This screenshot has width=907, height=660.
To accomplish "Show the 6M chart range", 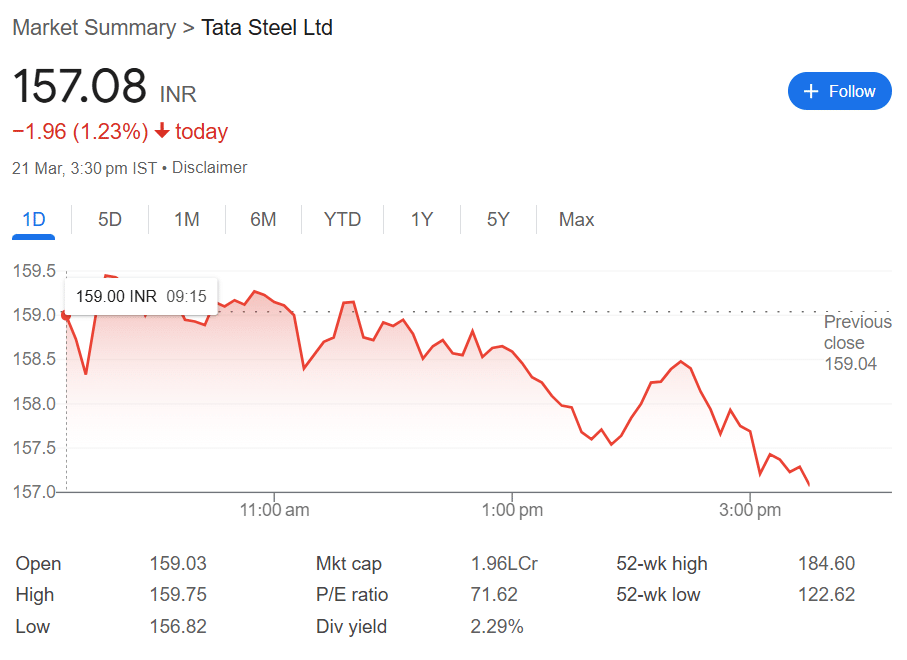I will pyautogui.click(x=263, y=220).
